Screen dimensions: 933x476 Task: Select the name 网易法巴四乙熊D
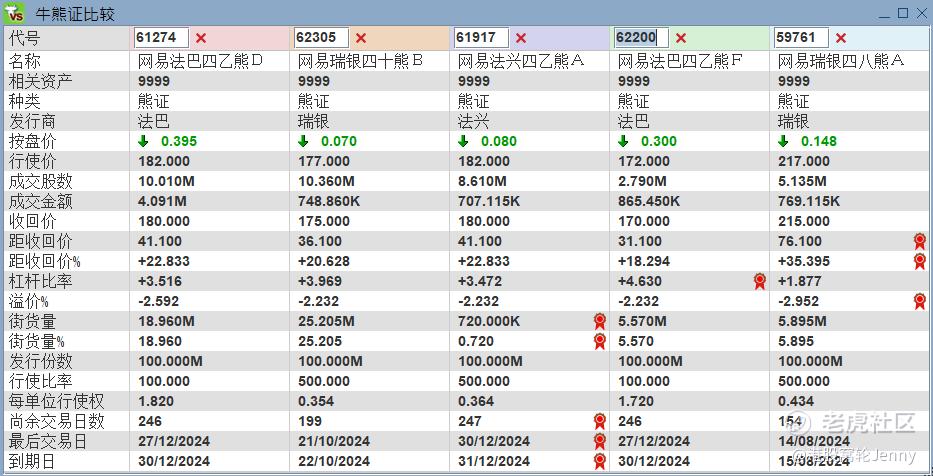point(201,61)
